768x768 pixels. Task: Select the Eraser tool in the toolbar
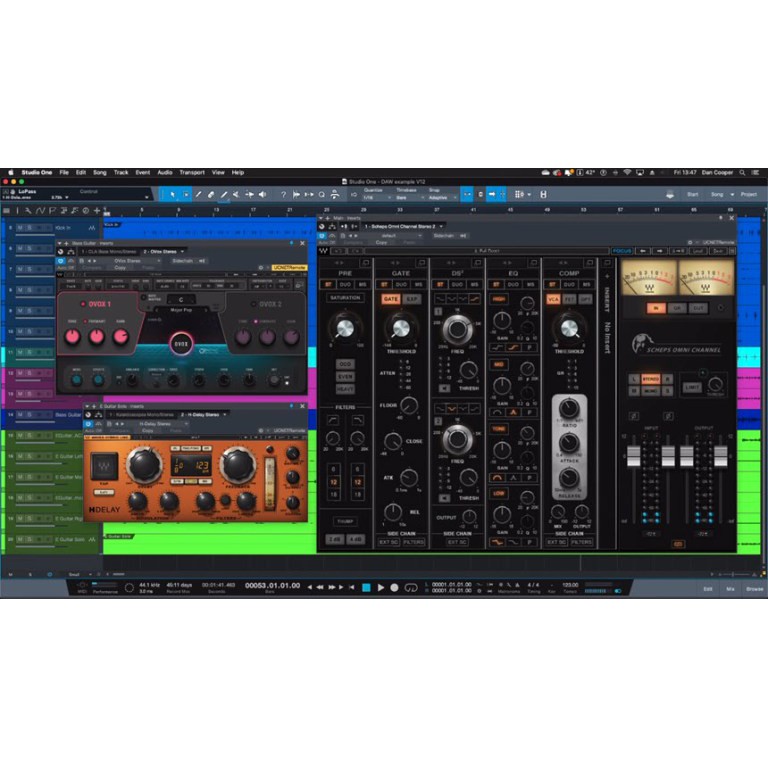210,194
